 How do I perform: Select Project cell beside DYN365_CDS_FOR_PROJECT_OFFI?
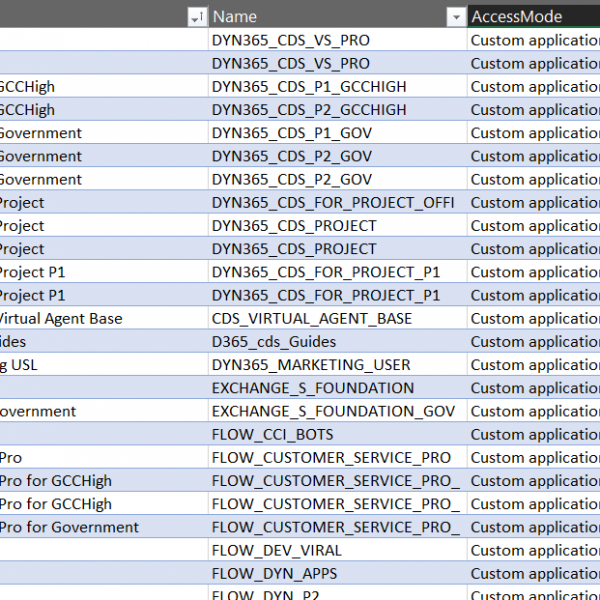tap(104, 202)
